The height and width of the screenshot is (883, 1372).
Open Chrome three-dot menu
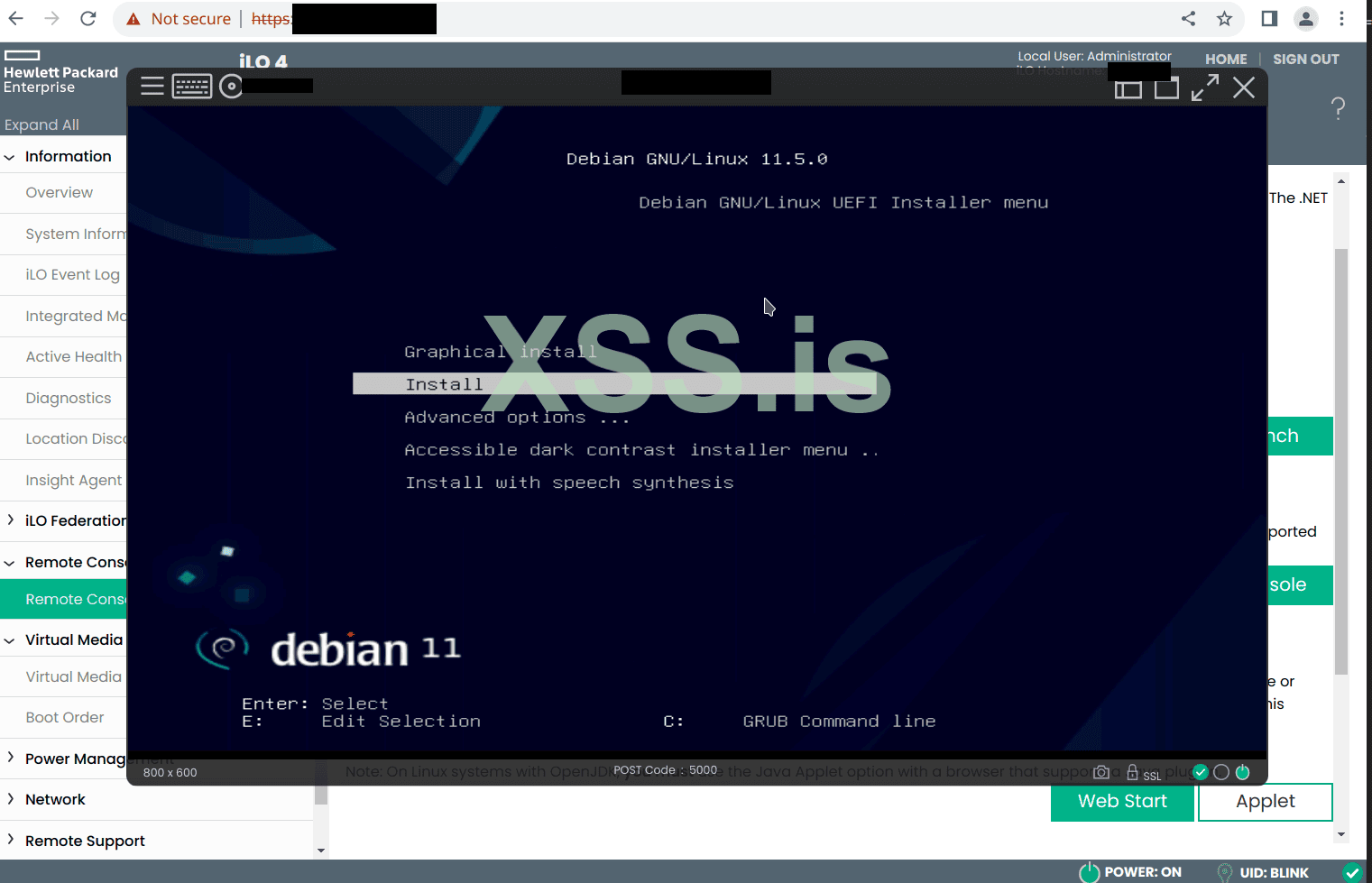point(1342,19)
